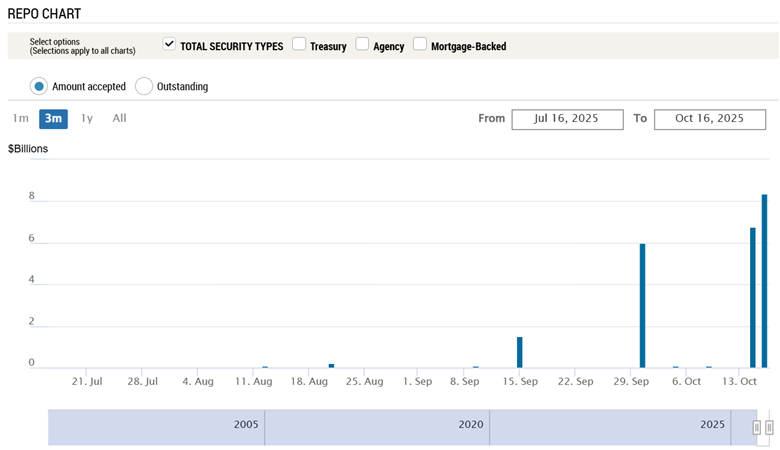This screenshot has width=780, height=450.
Task: Uncheck TOTAL SECURITY TYPES checkbox
Action: 169,45
